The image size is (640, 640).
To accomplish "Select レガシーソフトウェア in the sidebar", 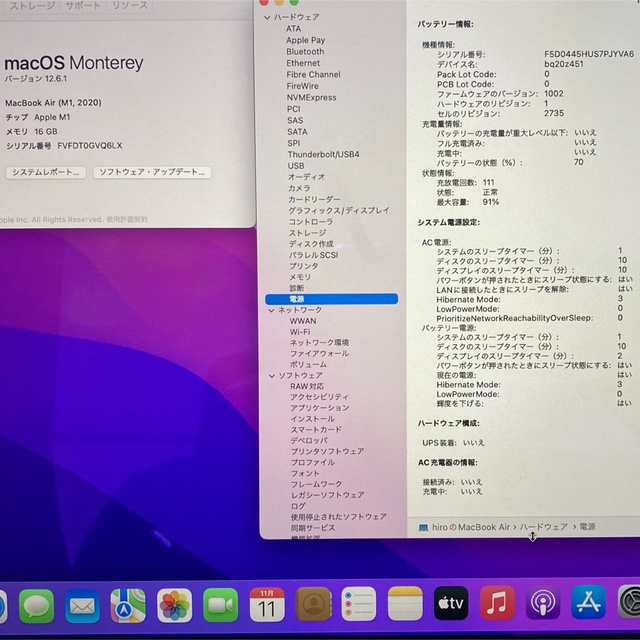I will click(328, 495).
